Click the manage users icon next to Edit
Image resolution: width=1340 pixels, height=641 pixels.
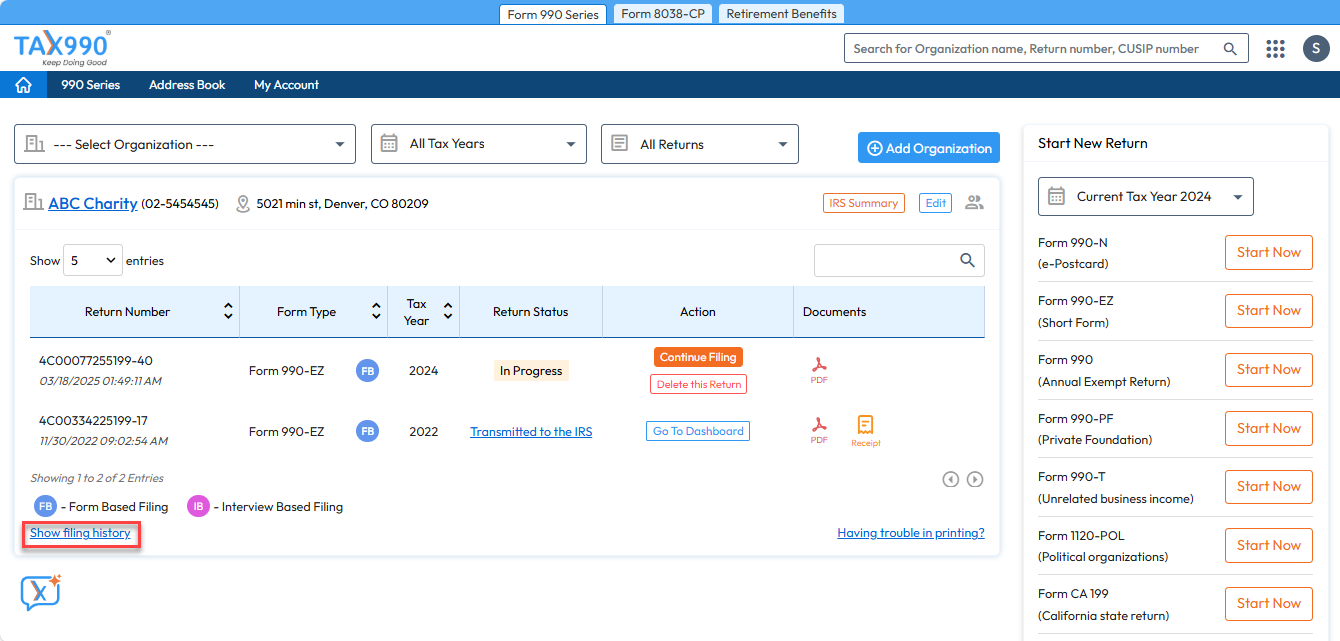click(974, 203)
